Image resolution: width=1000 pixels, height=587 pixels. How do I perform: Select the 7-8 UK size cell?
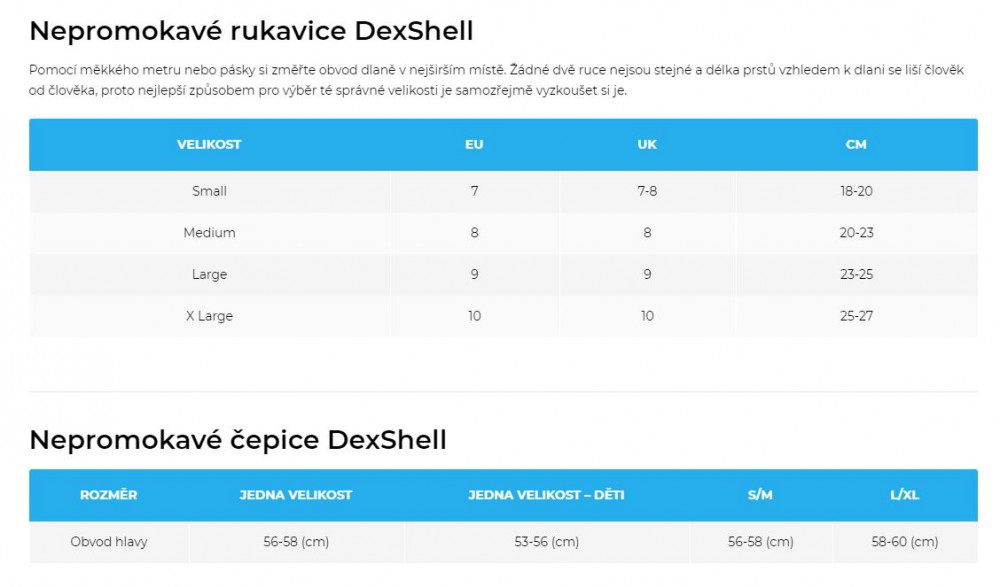[647, 191]
